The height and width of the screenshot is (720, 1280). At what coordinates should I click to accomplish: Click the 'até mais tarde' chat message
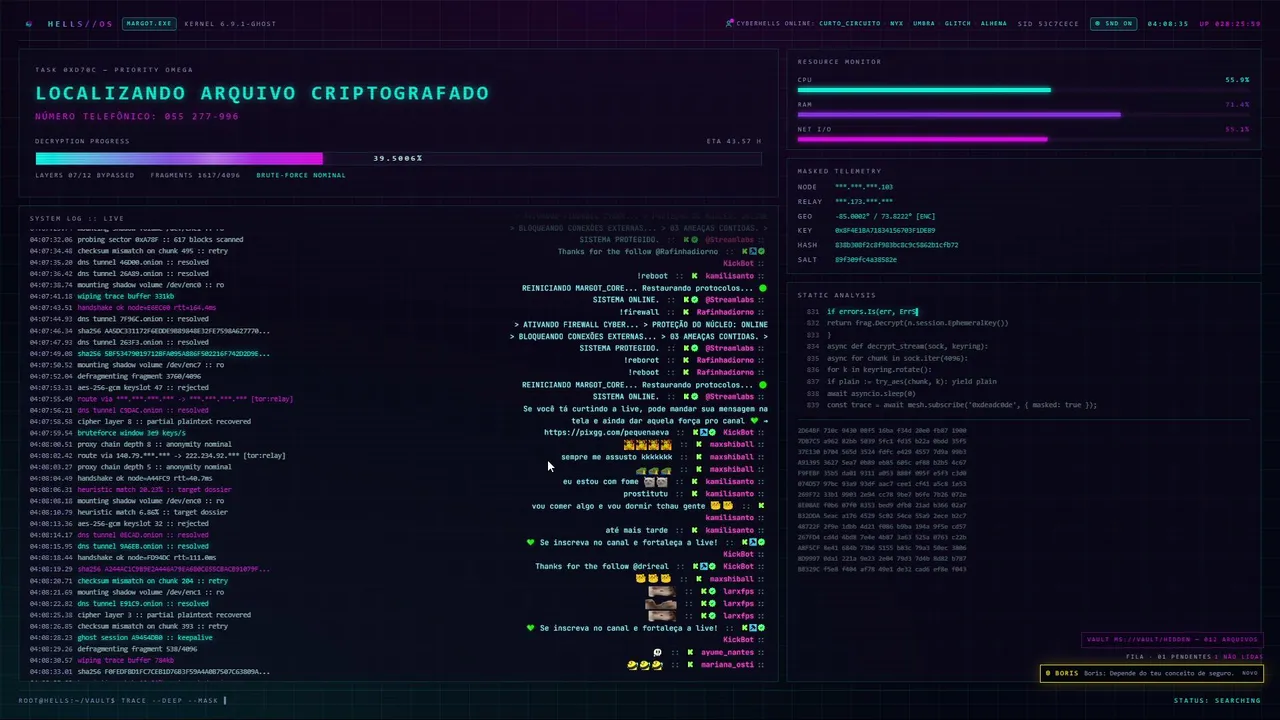pyautogui.click(x=638, y=530)
